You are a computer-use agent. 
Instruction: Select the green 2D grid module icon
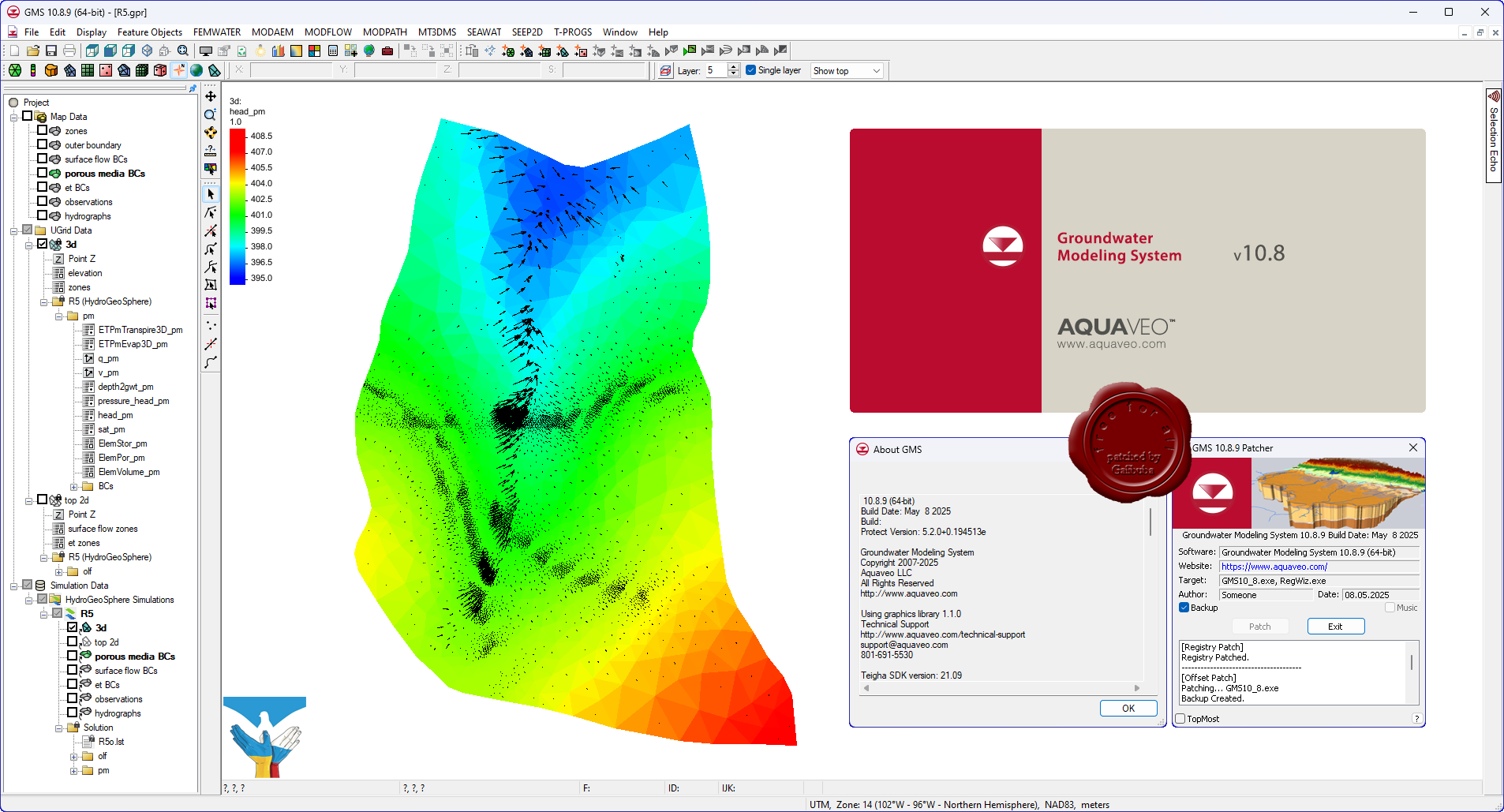pyautogui.click(x=88, y=70)
